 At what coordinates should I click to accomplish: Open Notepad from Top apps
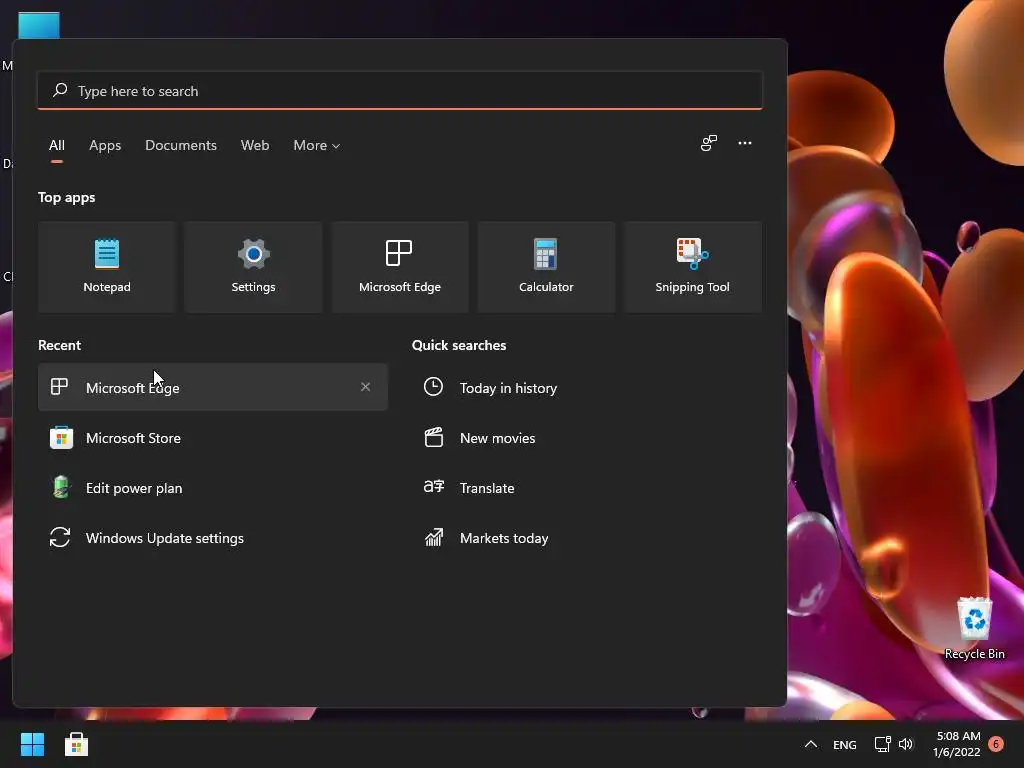[x=107, y=266]
